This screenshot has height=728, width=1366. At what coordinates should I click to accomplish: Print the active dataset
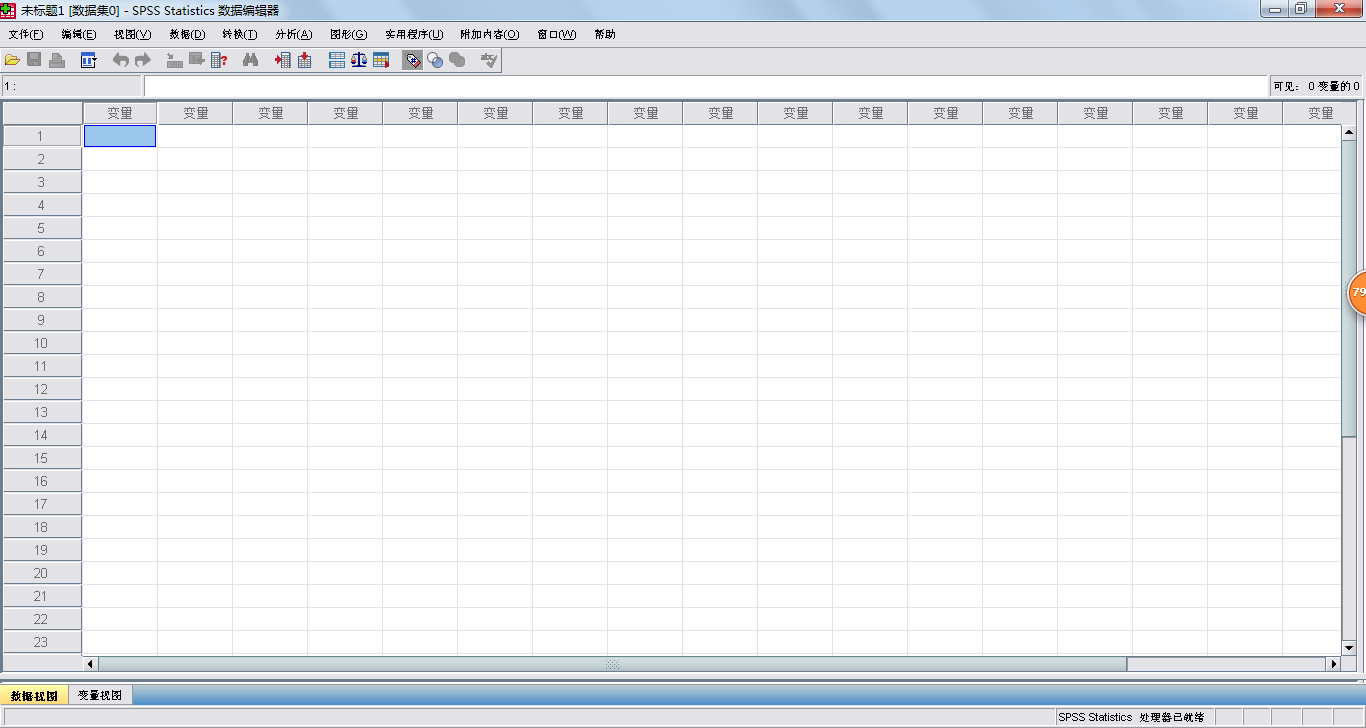coord(56,59)
